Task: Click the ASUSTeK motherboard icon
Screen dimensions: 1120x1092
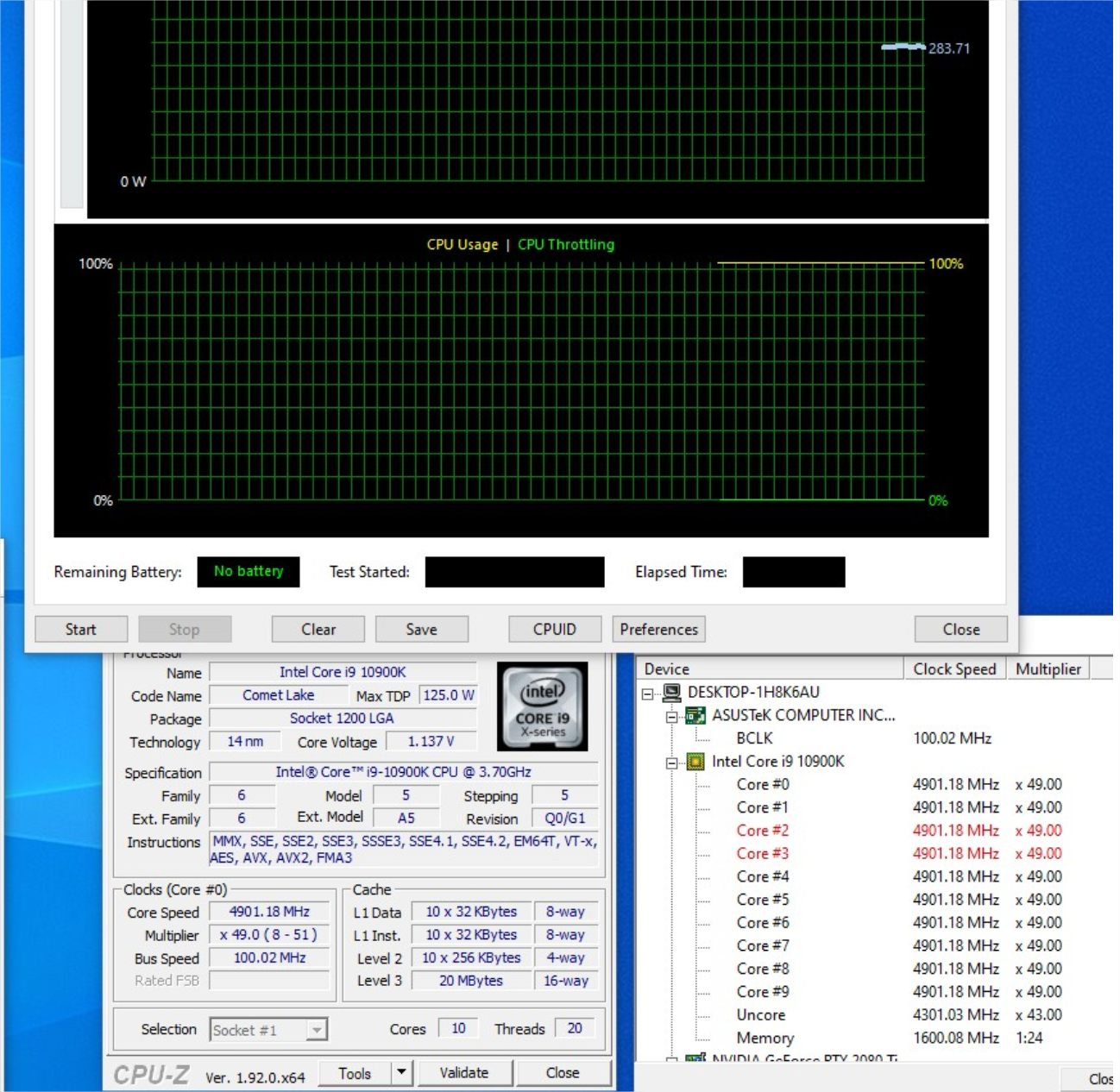Action: (x=695, y=715)
